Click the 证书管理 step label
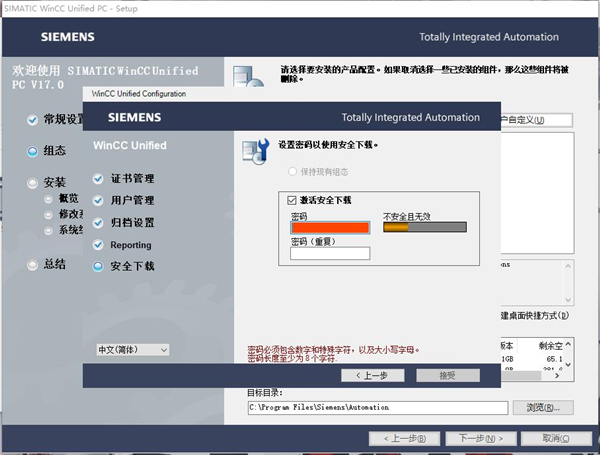Image resolution: width=600 pixels, height=455 pixels. click(132, 178)
